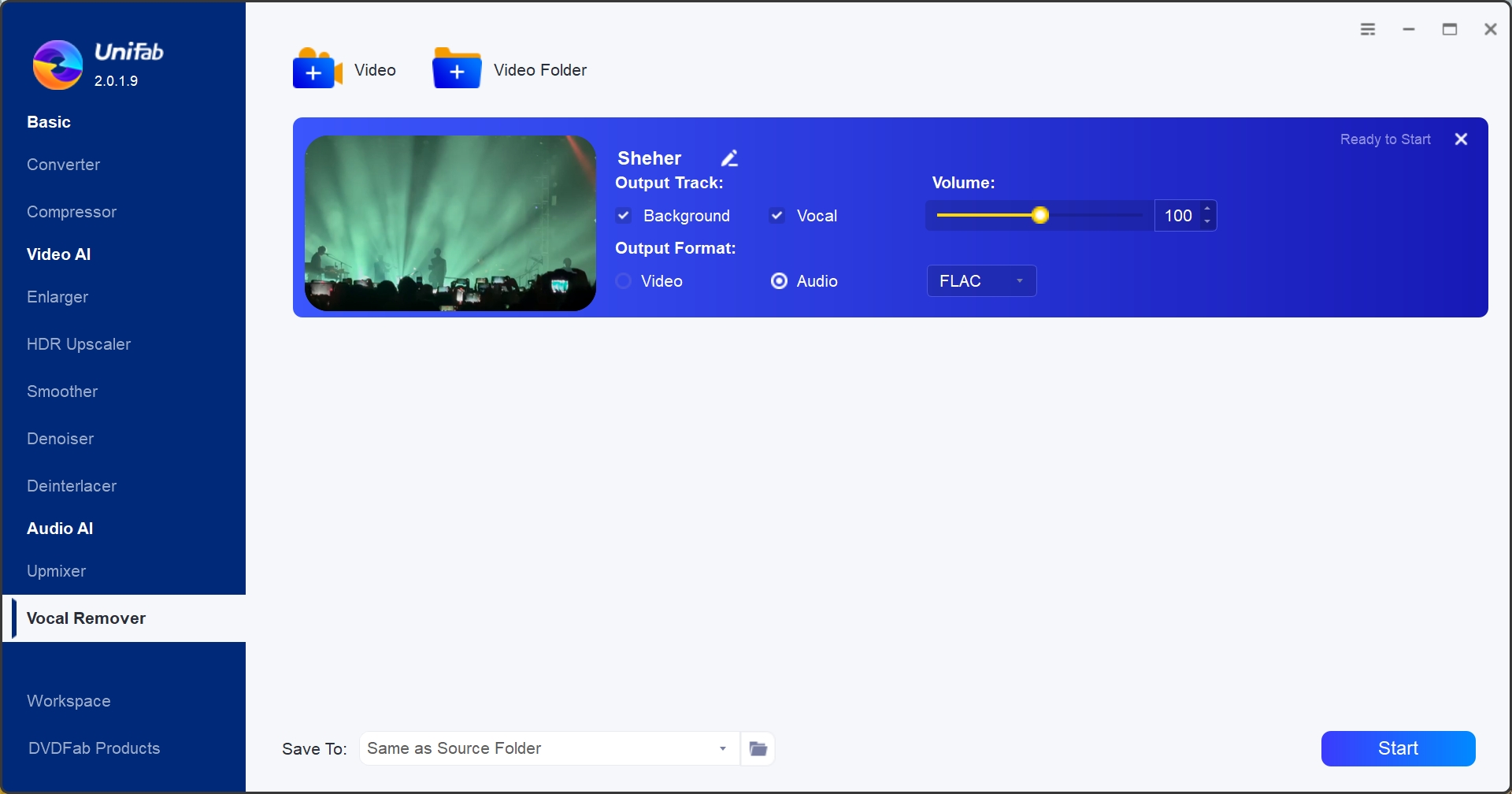Remove the Sheher task with the X icon
Screen dimensions: 1512x794
coord(1461,139)
